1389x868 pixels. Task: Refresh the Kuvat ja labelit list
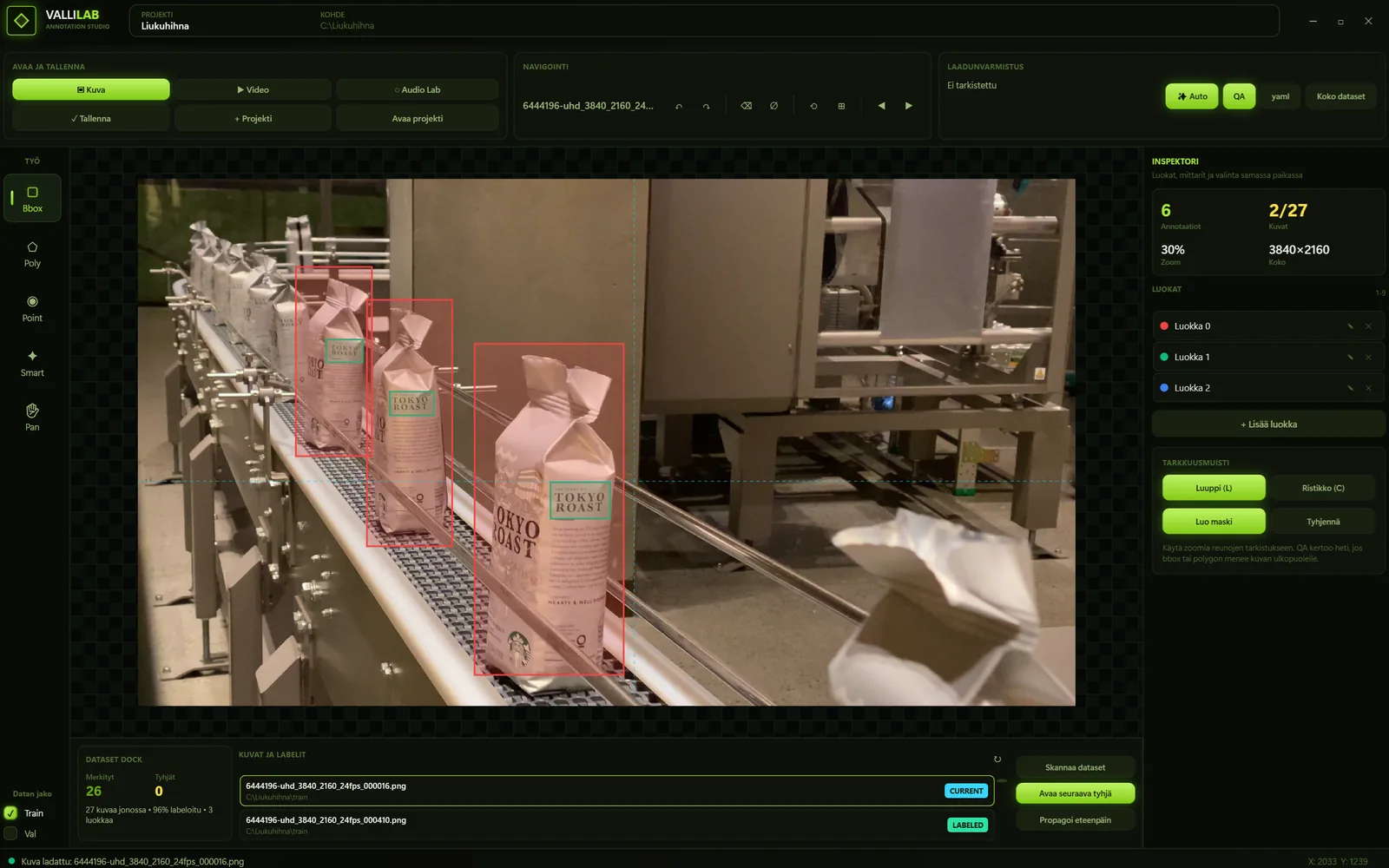click(x=997, y=759)
